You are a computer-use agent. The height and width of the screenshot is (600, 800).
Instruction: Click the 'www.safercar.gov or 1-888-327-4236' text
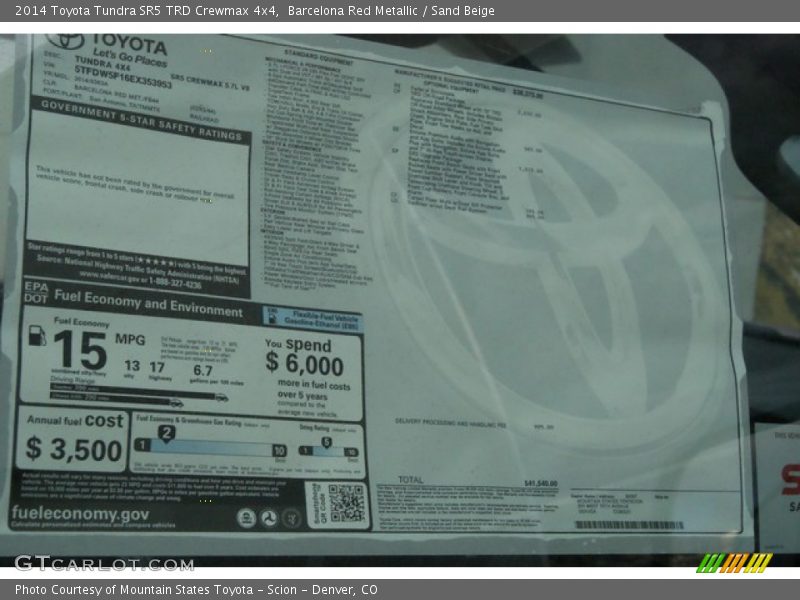(x=140, y=279)
